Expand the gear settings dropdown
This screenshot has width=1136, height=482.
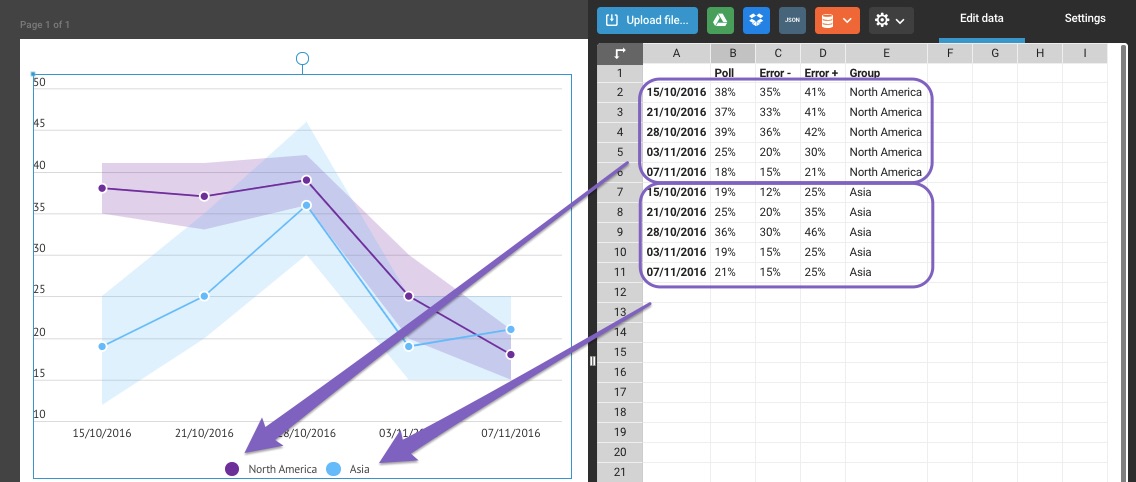point(890,20)
